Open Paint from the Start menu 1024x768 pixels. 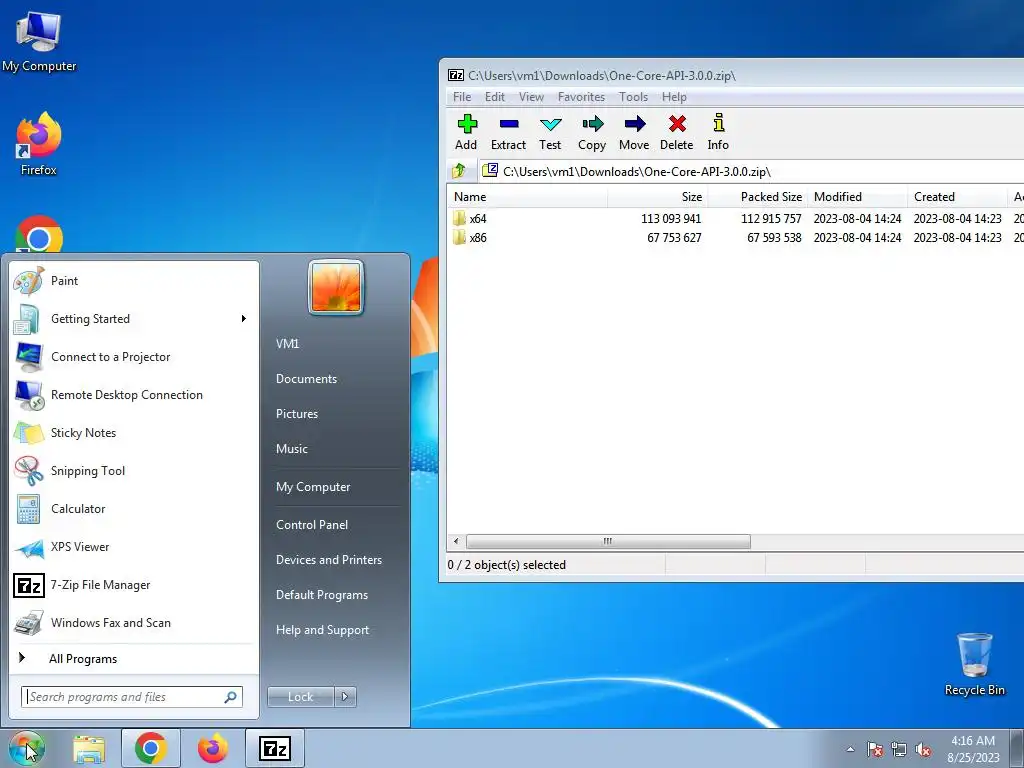pyautogui.click(x=133, y=281)
